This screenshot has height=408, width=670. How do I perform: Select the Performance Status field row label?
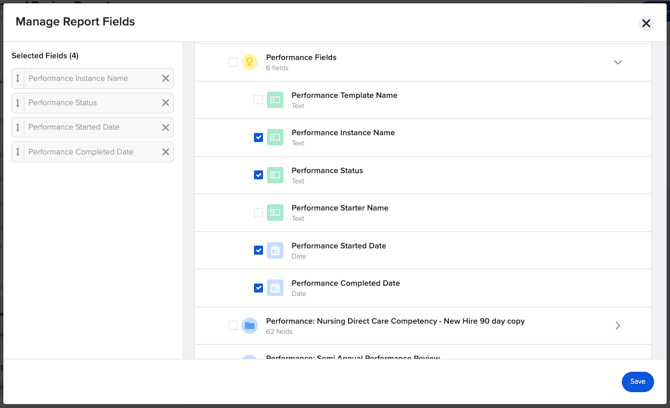pyautogui.click(x=327, y=171)
